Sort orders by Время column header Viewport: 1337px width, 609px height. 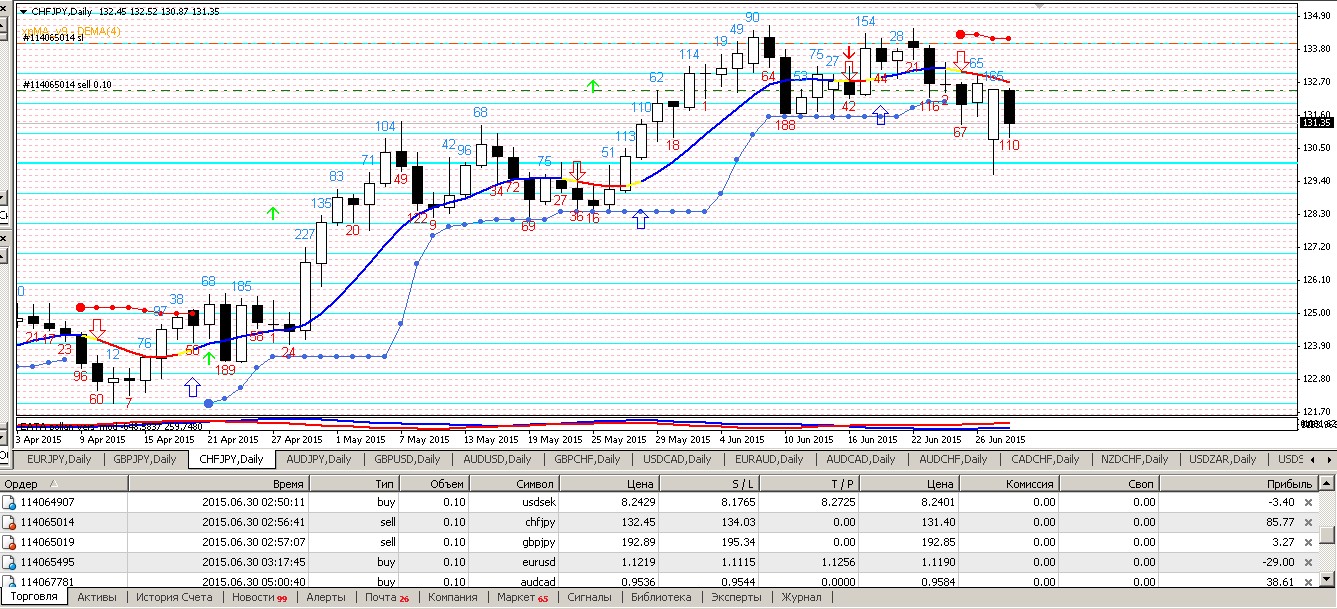coord(218,484)
